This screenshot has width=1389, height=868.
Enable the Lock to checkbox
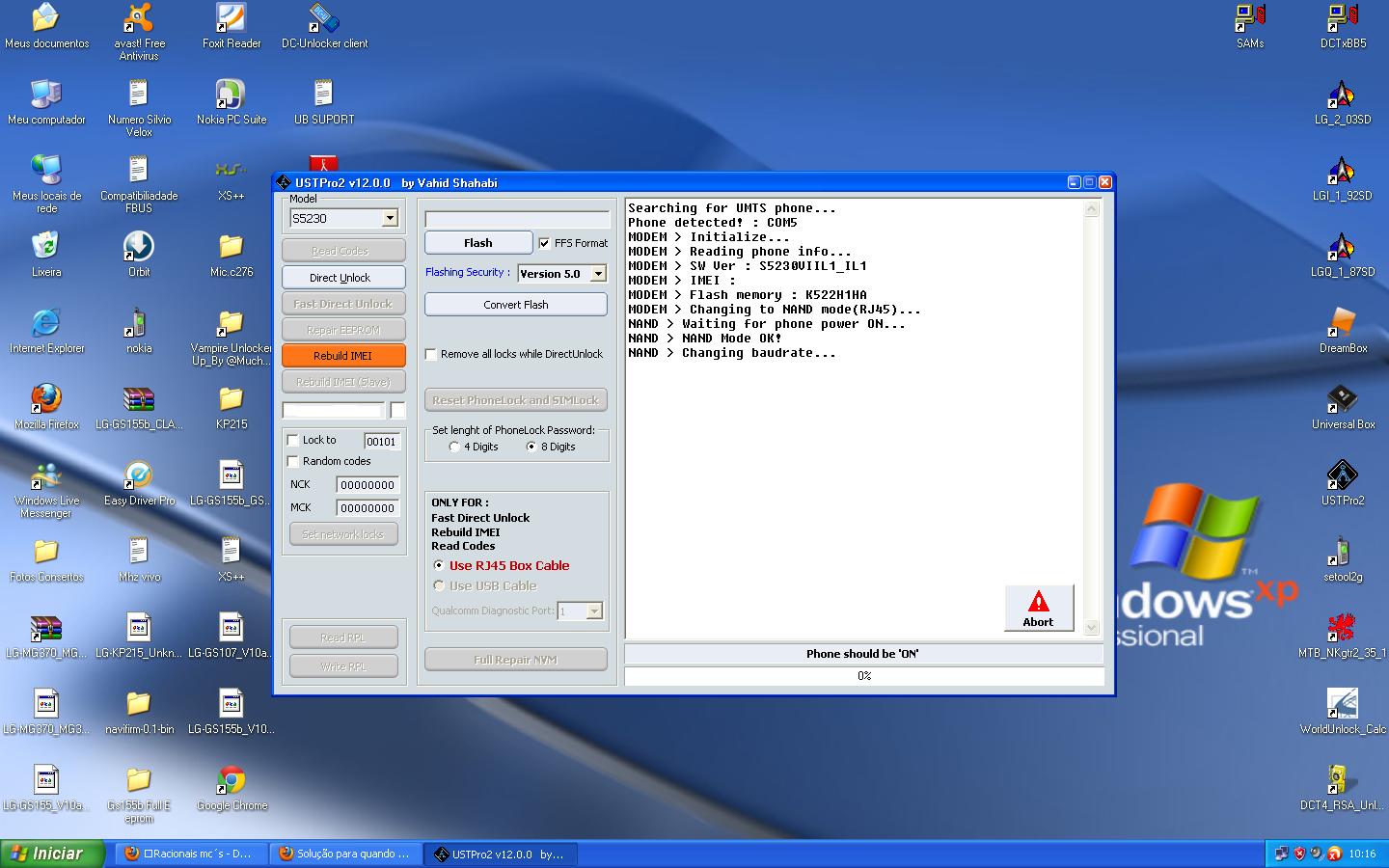click(293, 440)
